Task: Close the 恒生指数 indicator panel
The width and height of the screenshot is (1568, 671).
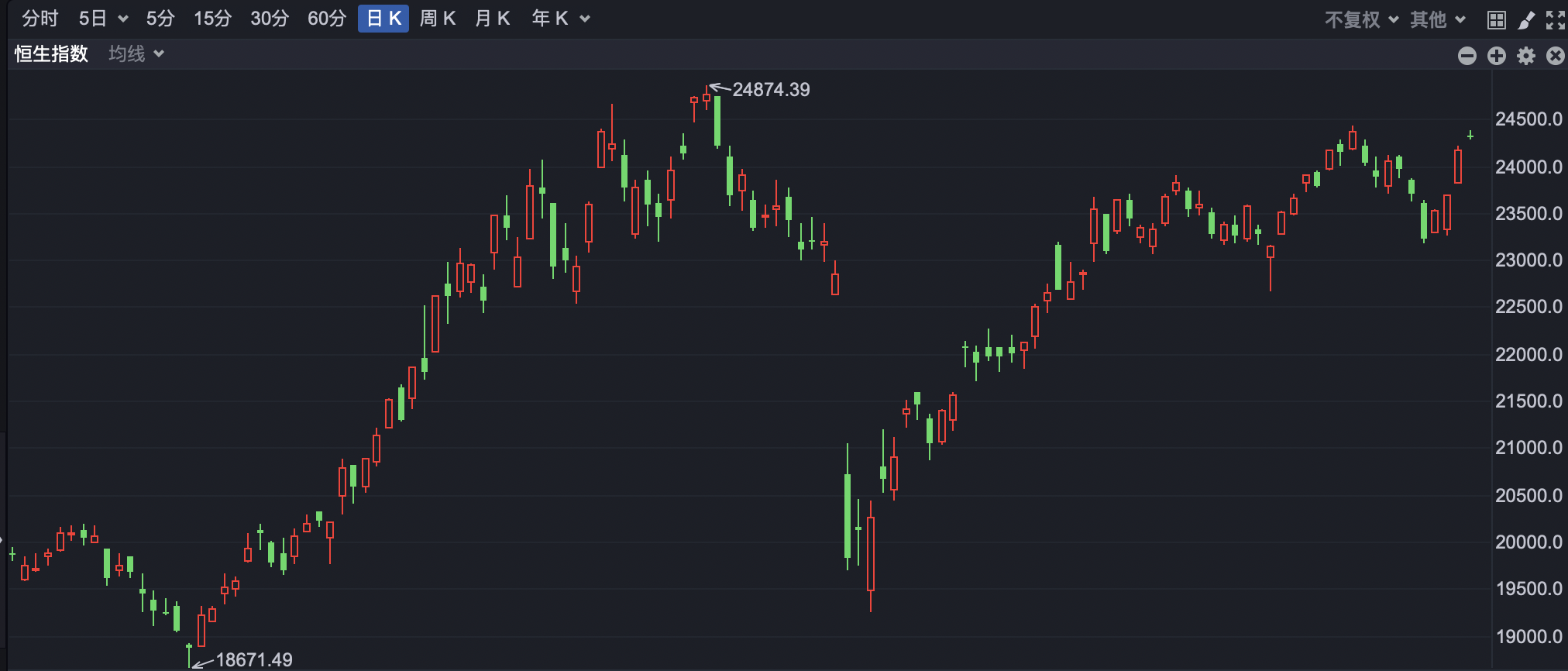Action: tap(1556, 56)
